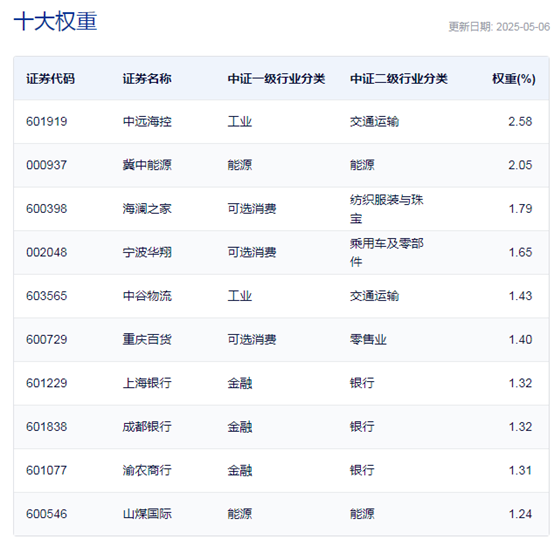Open the 山煤国际 entry

(147, 514)
